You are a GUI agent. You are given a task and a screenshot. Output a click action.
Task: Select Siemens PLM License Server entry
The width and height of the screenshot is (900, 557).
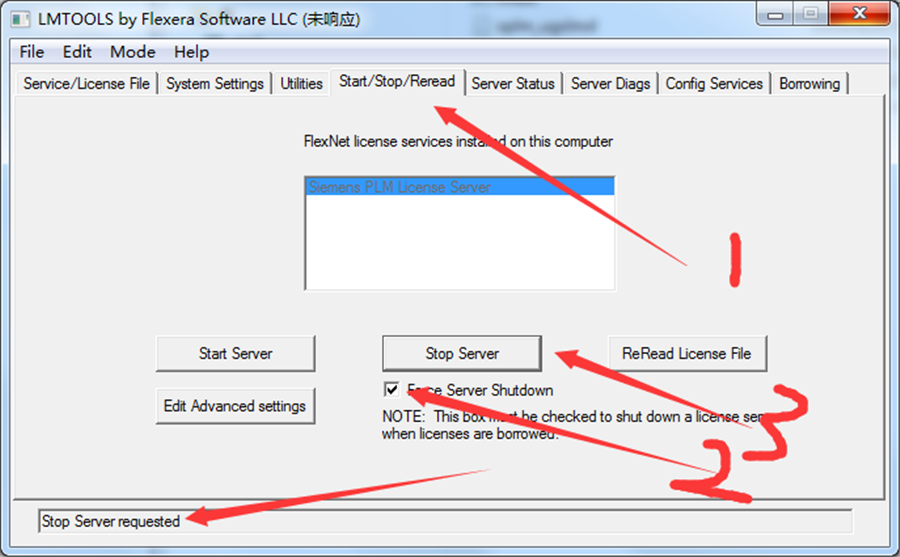pyautogui.click(x=460, y=187)
